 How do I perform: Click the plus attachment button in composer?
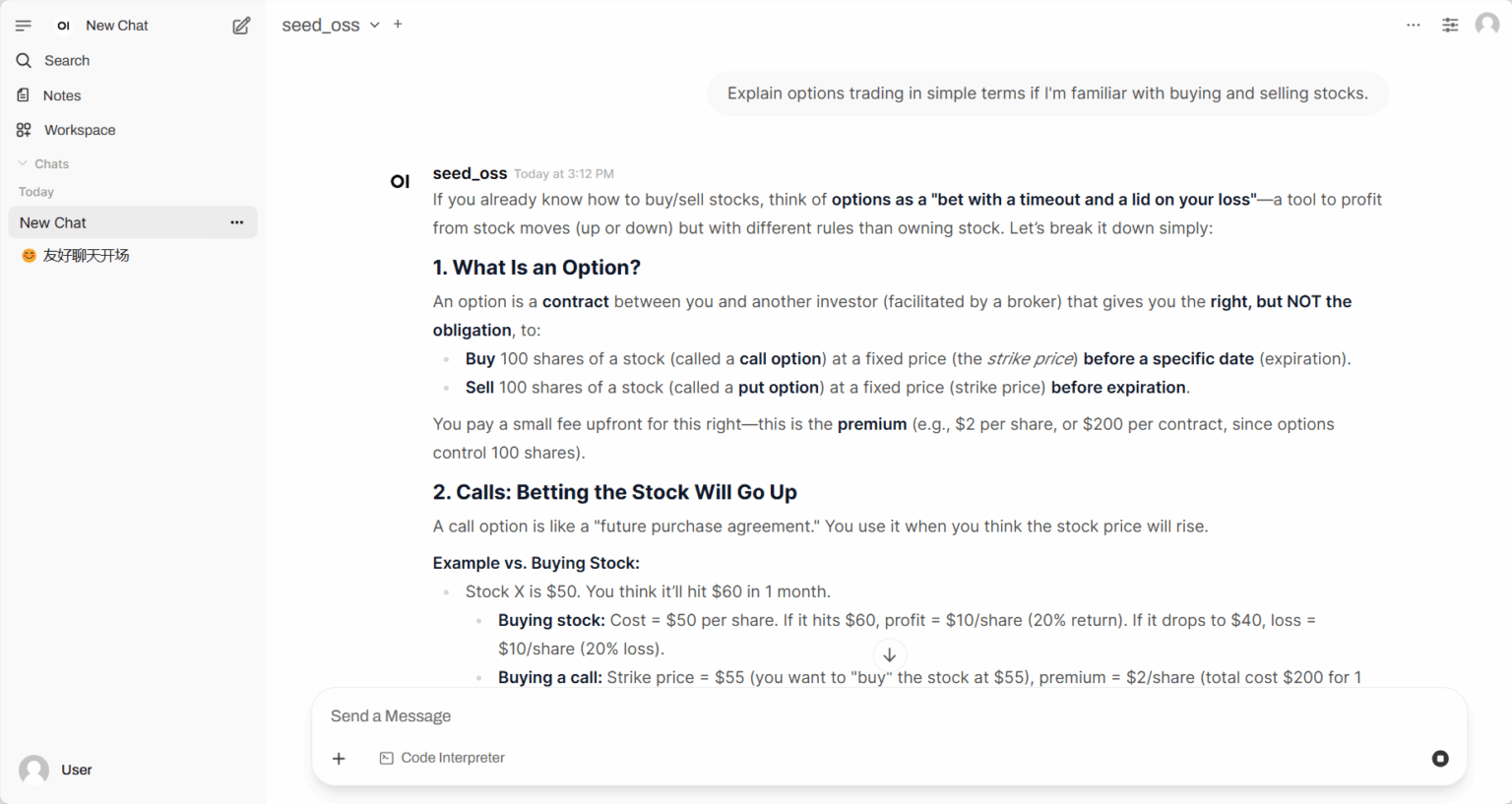coord(339,759)
